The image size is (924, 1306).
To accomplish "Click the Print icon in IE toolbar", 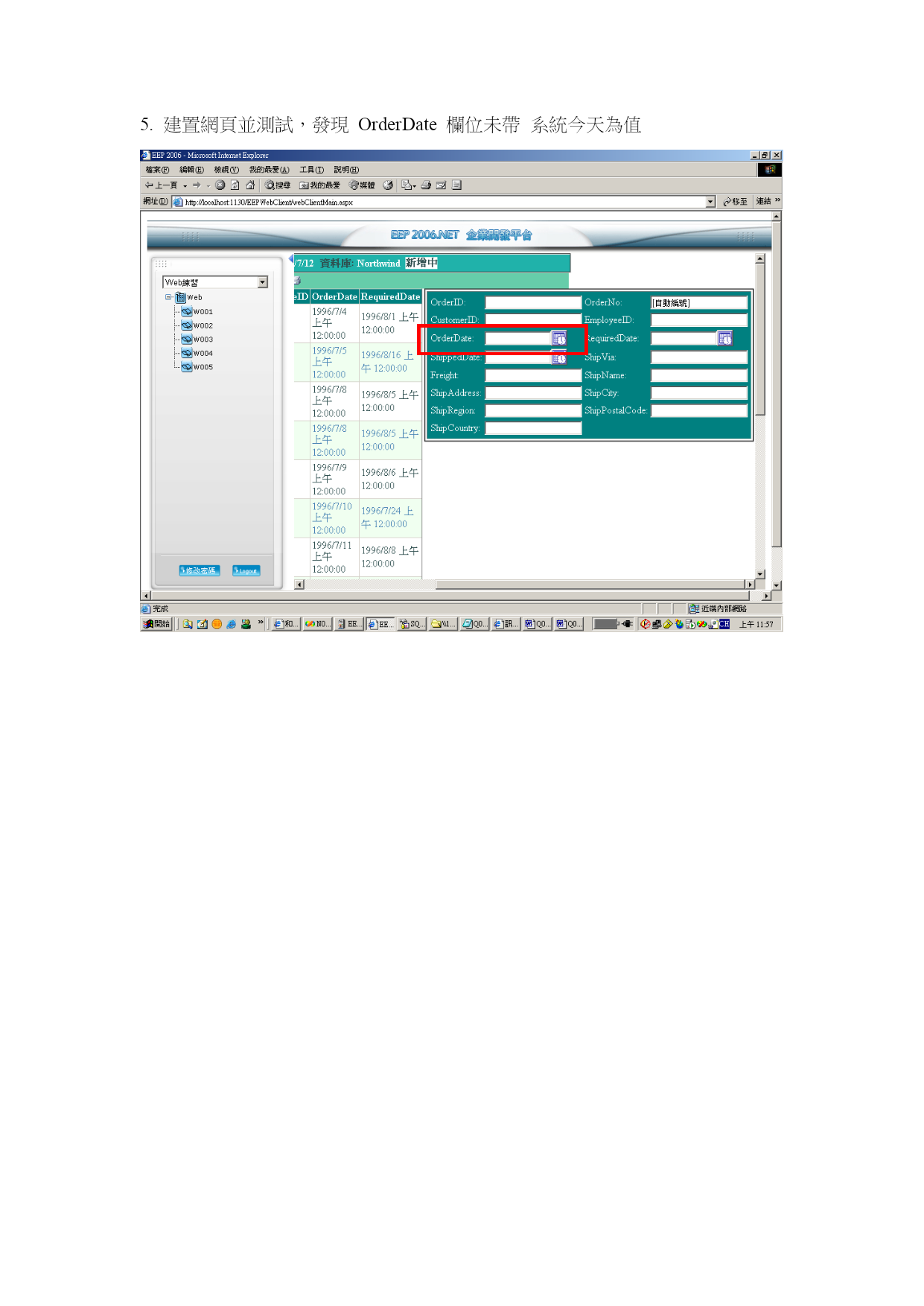I will [426, 185].
